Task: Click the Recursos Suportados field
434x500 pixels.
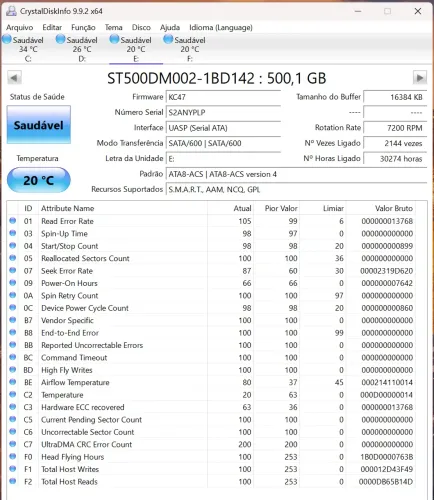Action: (x=296, y=189)
